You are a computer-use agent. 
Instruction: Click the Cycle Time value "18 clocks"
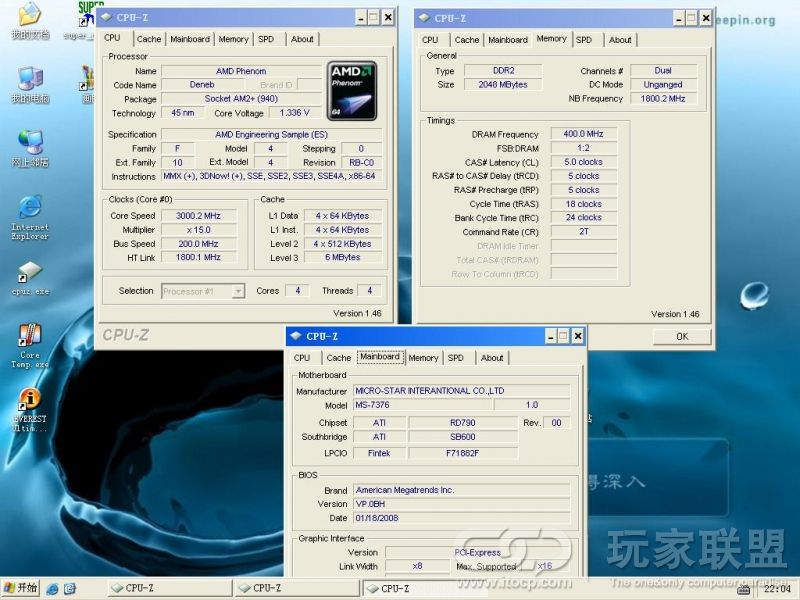[583, 204]
